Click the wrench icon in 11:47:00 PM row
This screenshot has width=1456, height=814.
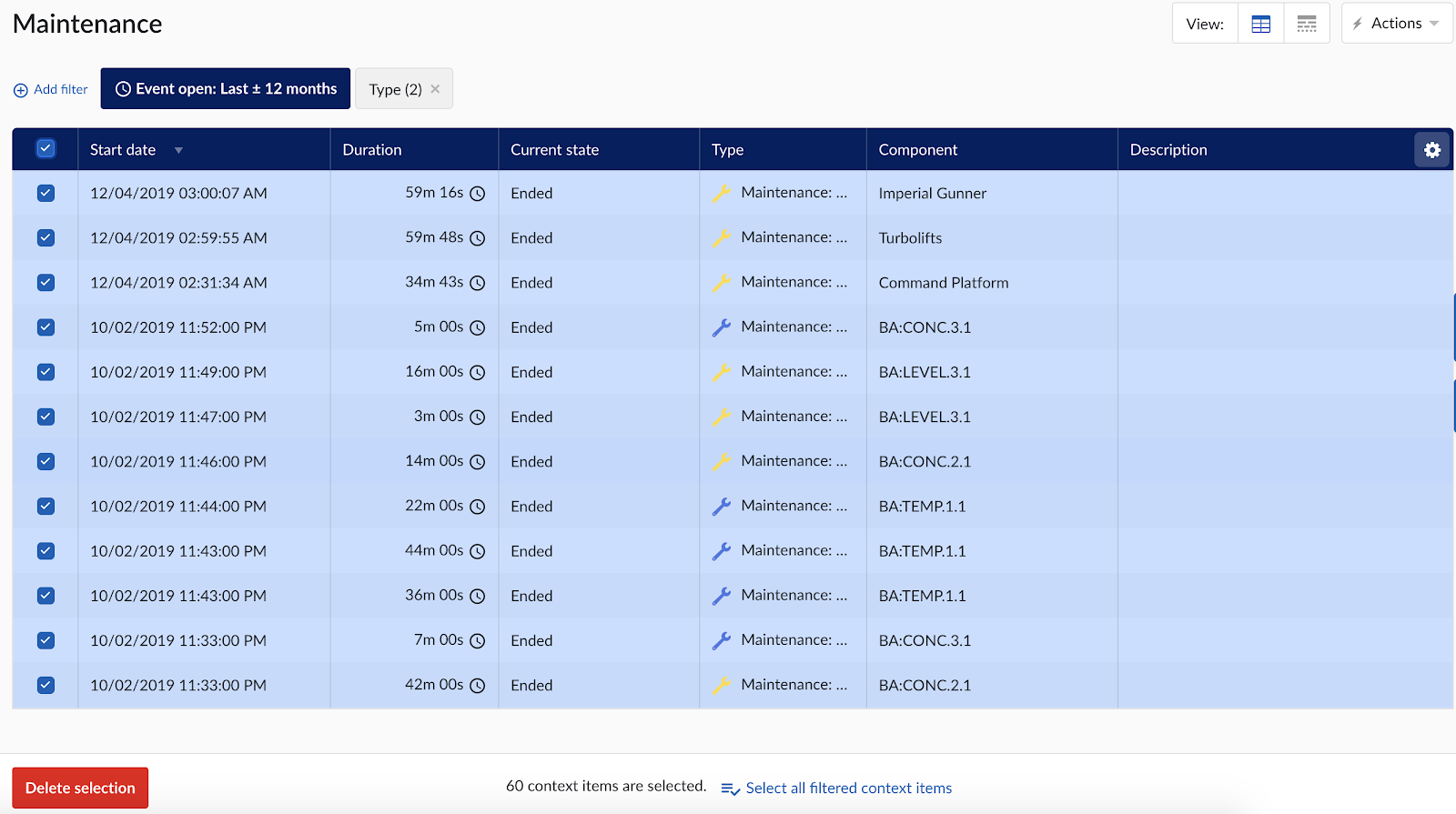722,417
